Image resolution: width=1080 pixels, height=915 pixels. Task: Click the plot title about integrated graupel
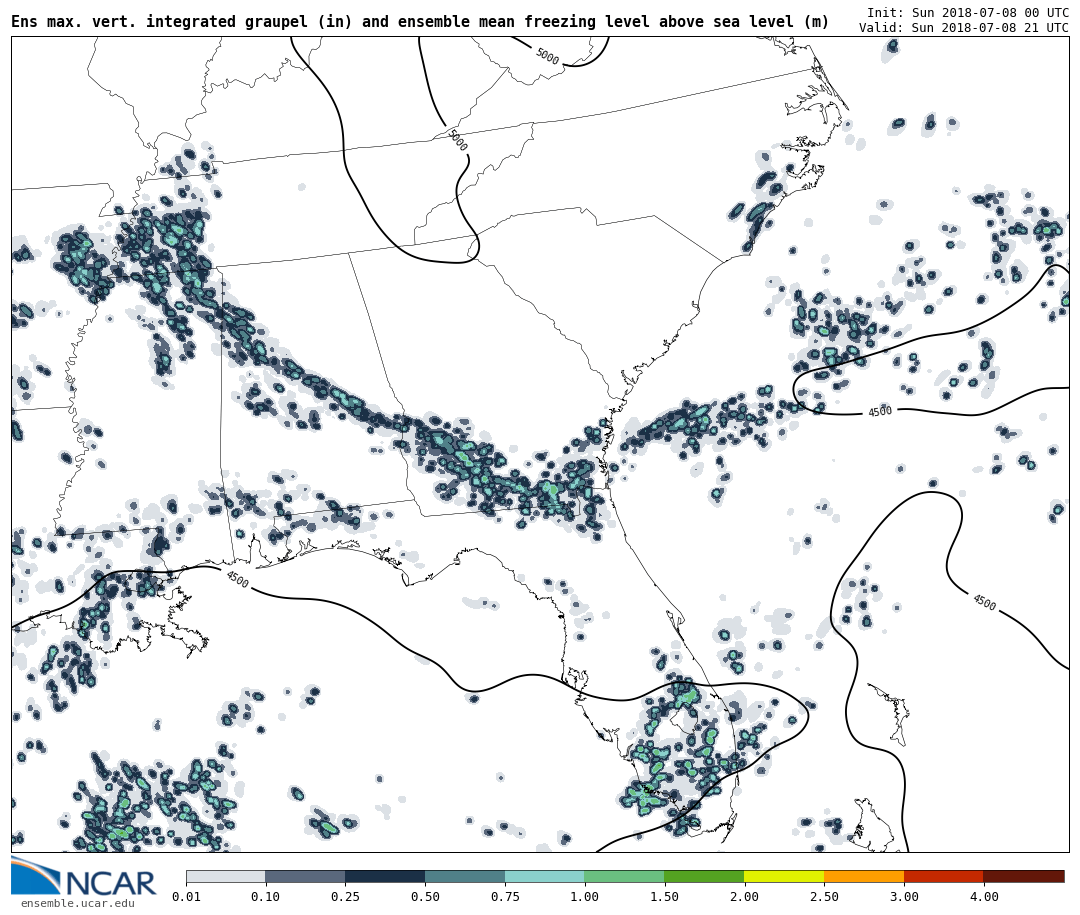point(420,22)
